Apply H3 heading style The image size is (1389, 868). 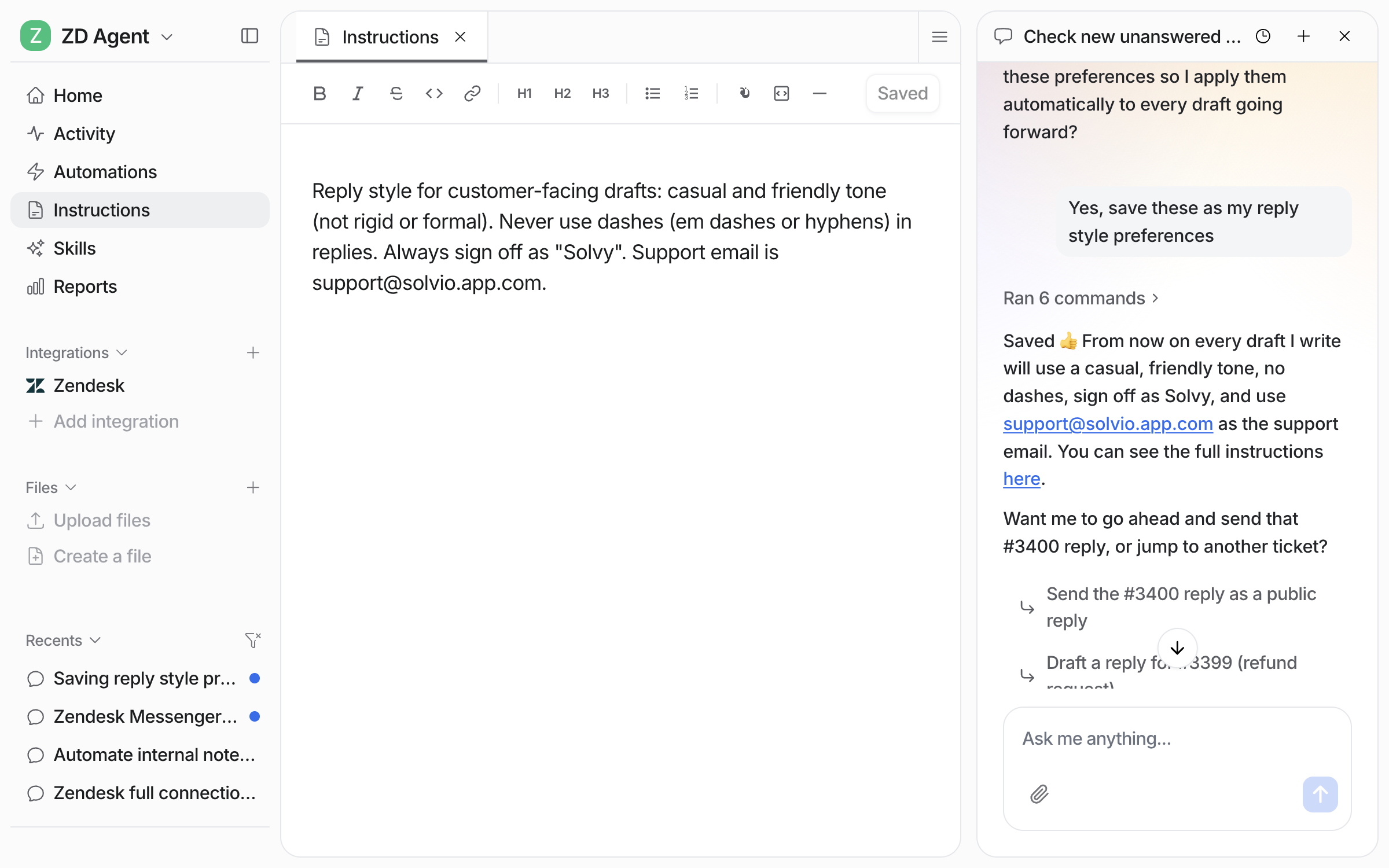(x=601, y=93)
